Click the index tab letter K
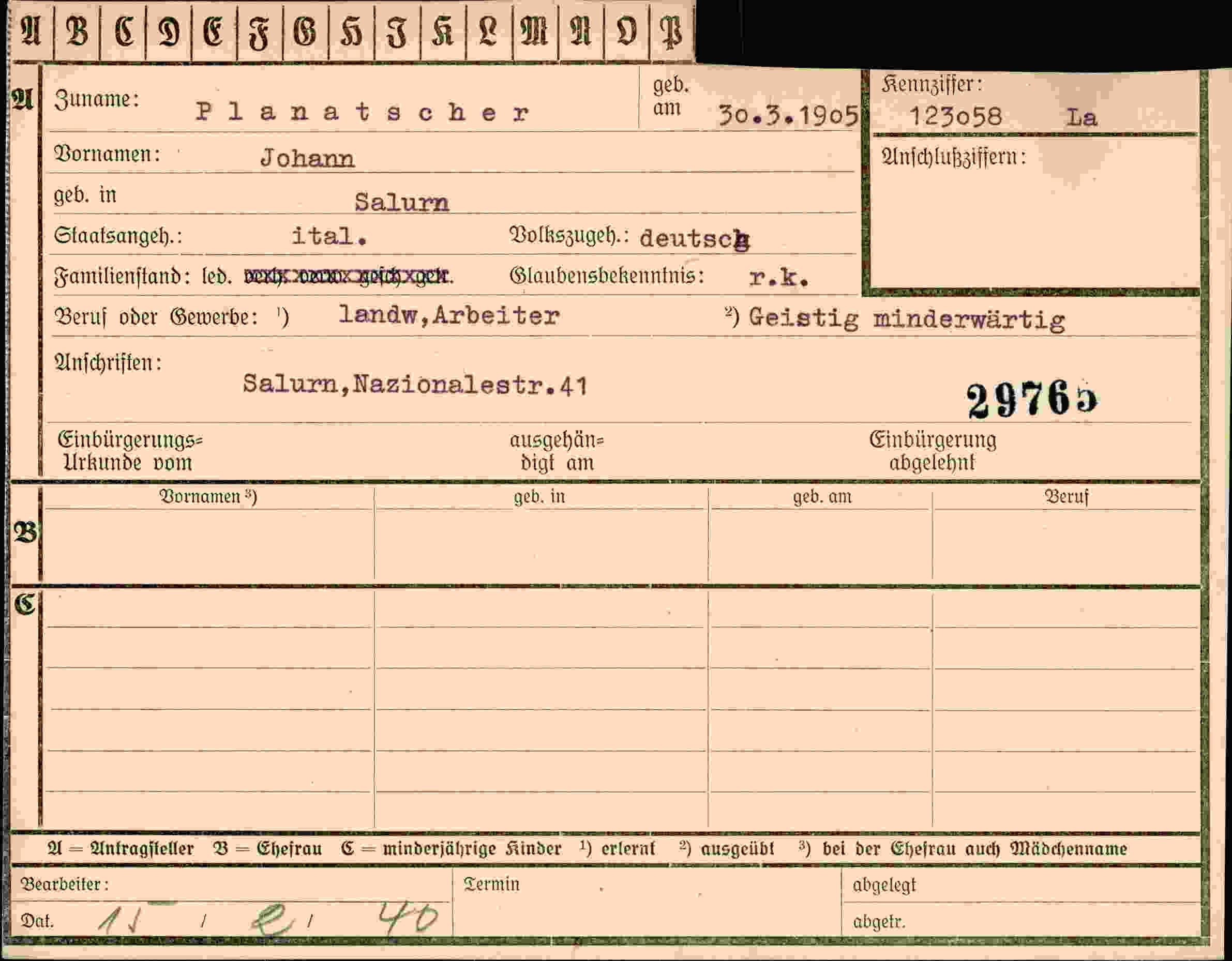 443,30
